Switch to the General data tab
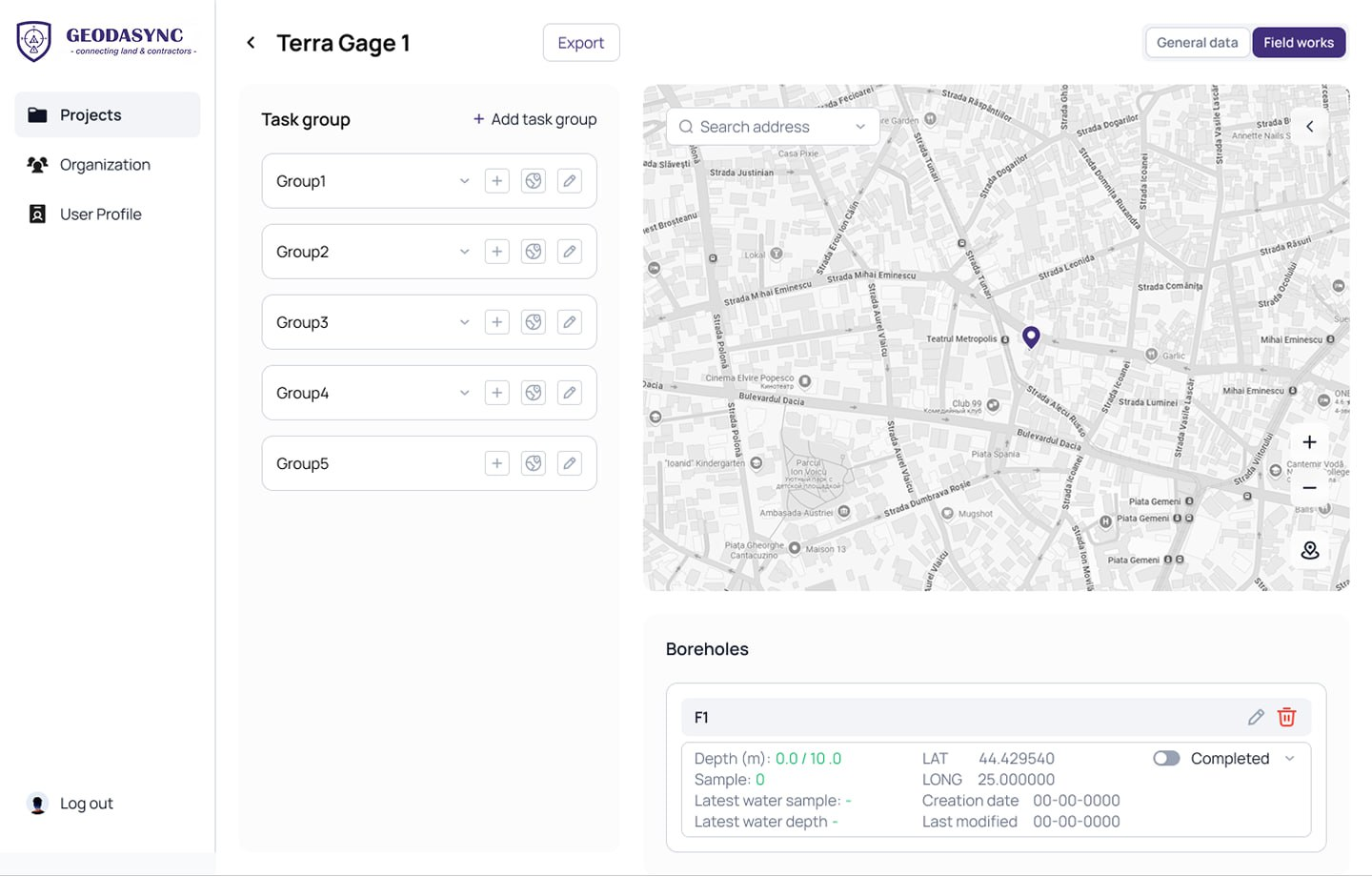1372x877 pixels. (x=1197, y=43)
